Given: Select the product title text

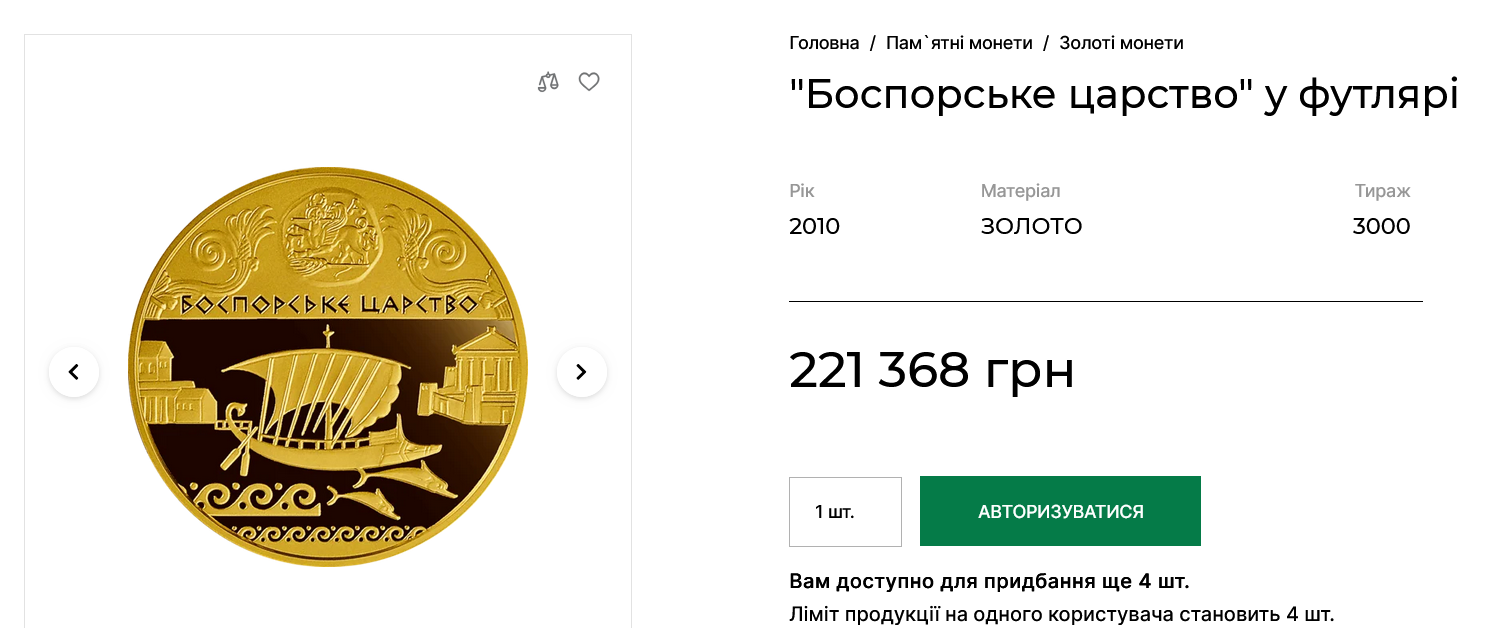Looking at the screenshot, I should click(x=1124, y=94).
